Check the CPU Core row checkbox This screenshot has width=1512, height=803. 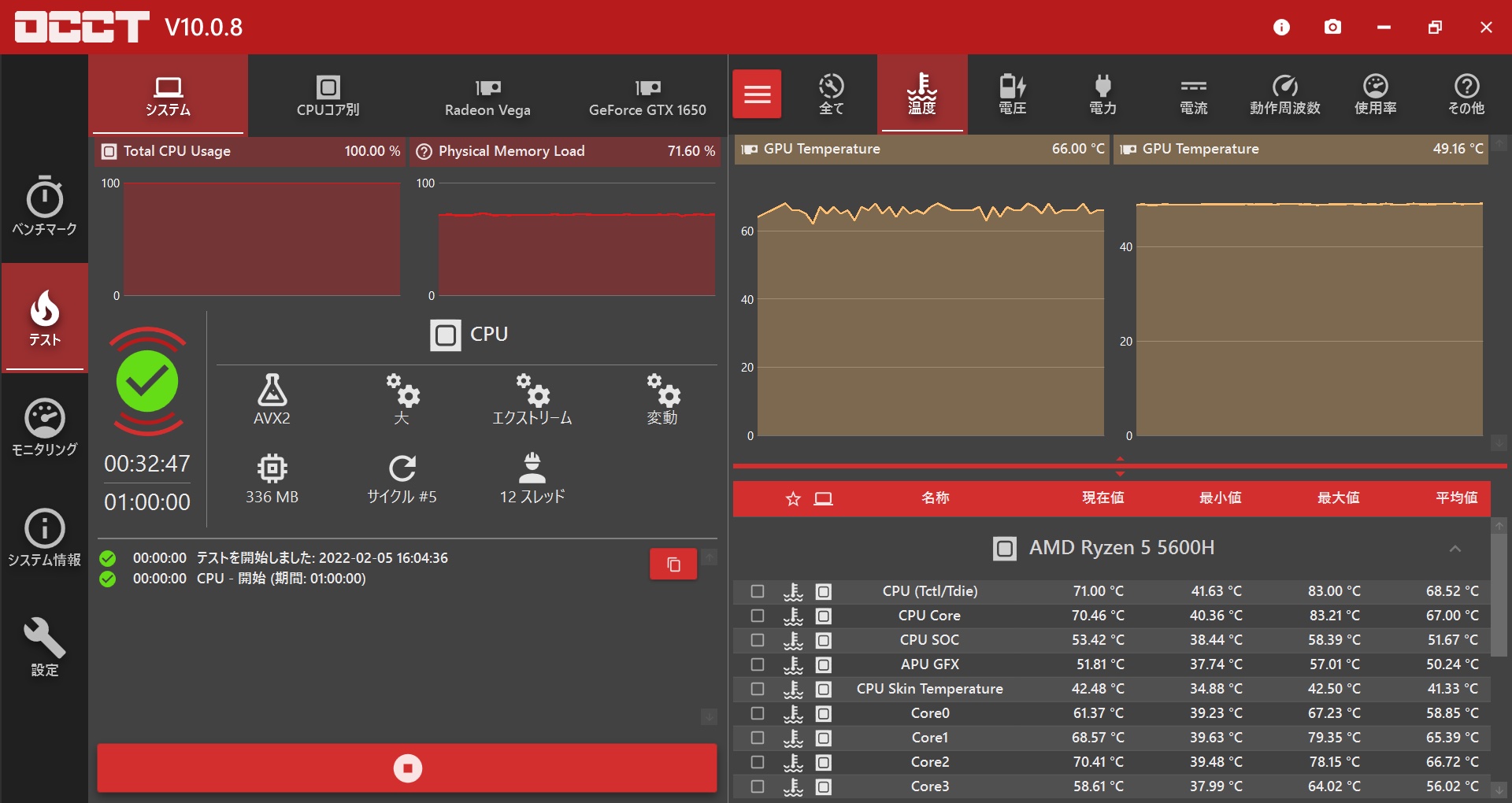(x=758, y=616)
